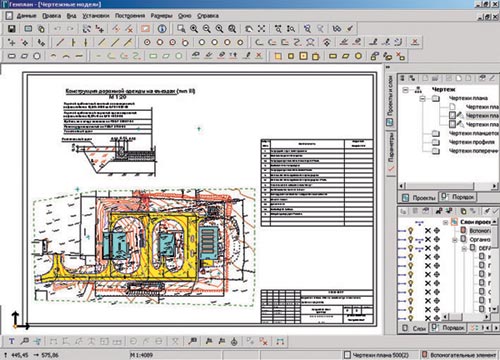Click the red X delete icon in bottom toolbar
Image resolution: width=500 pixels, height=360 pixels.
tap(264, 341)
